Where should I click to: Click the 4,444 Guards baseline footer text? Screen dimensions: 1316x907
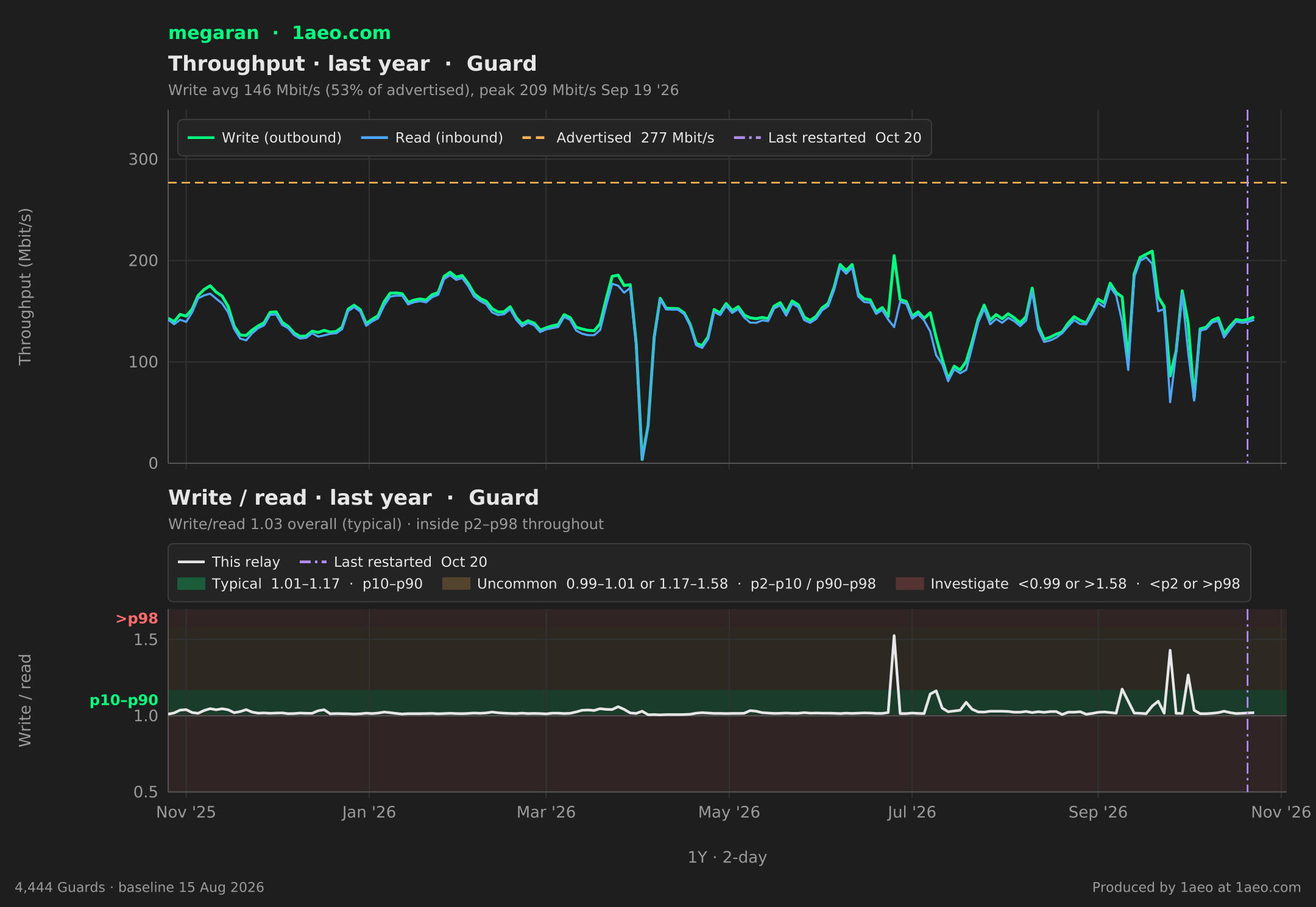point(140,887)
